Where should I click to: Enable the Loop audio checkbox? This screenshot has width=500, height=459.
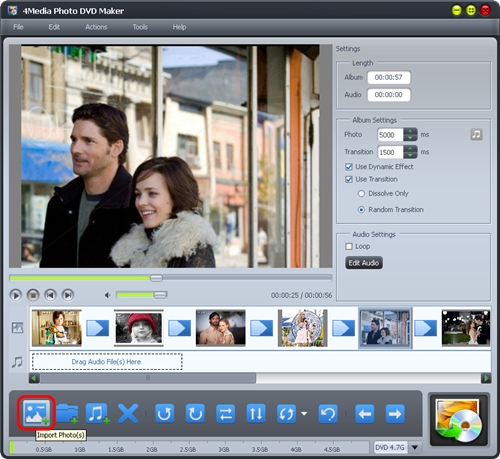pos(349,246)
